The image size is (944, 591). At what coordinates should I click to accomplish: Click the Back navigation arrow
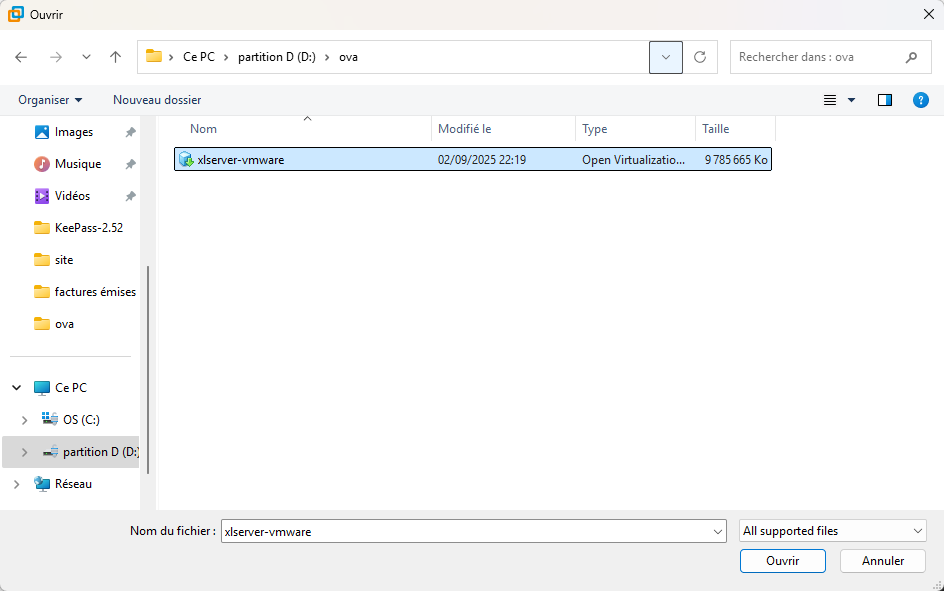tap(21, 57)
